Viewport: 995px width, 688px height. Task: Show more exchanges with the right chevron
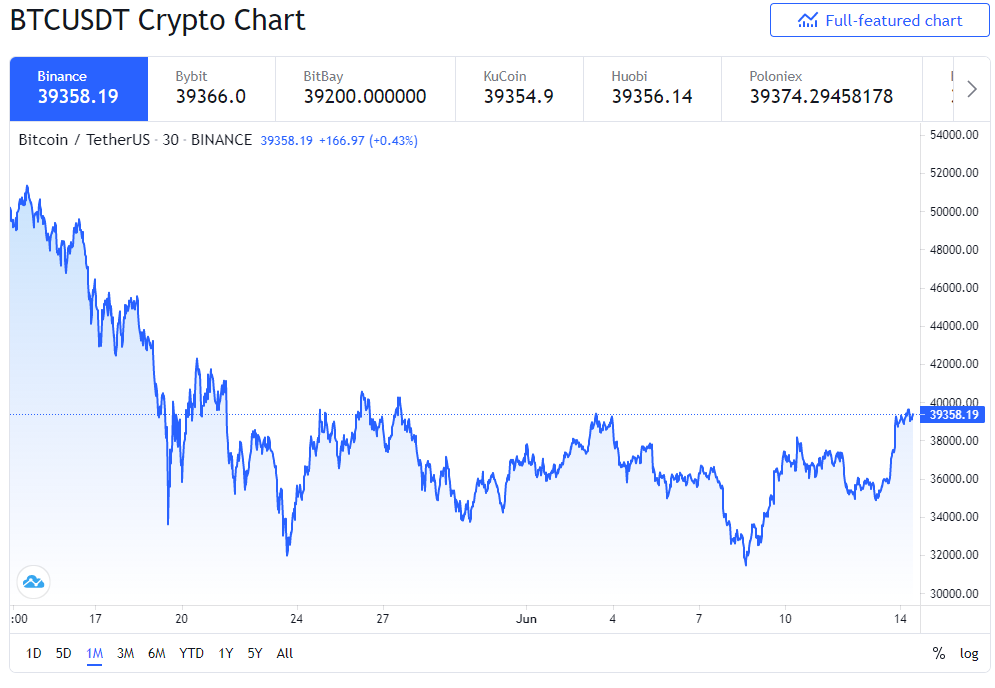click(x=971, y=89)
